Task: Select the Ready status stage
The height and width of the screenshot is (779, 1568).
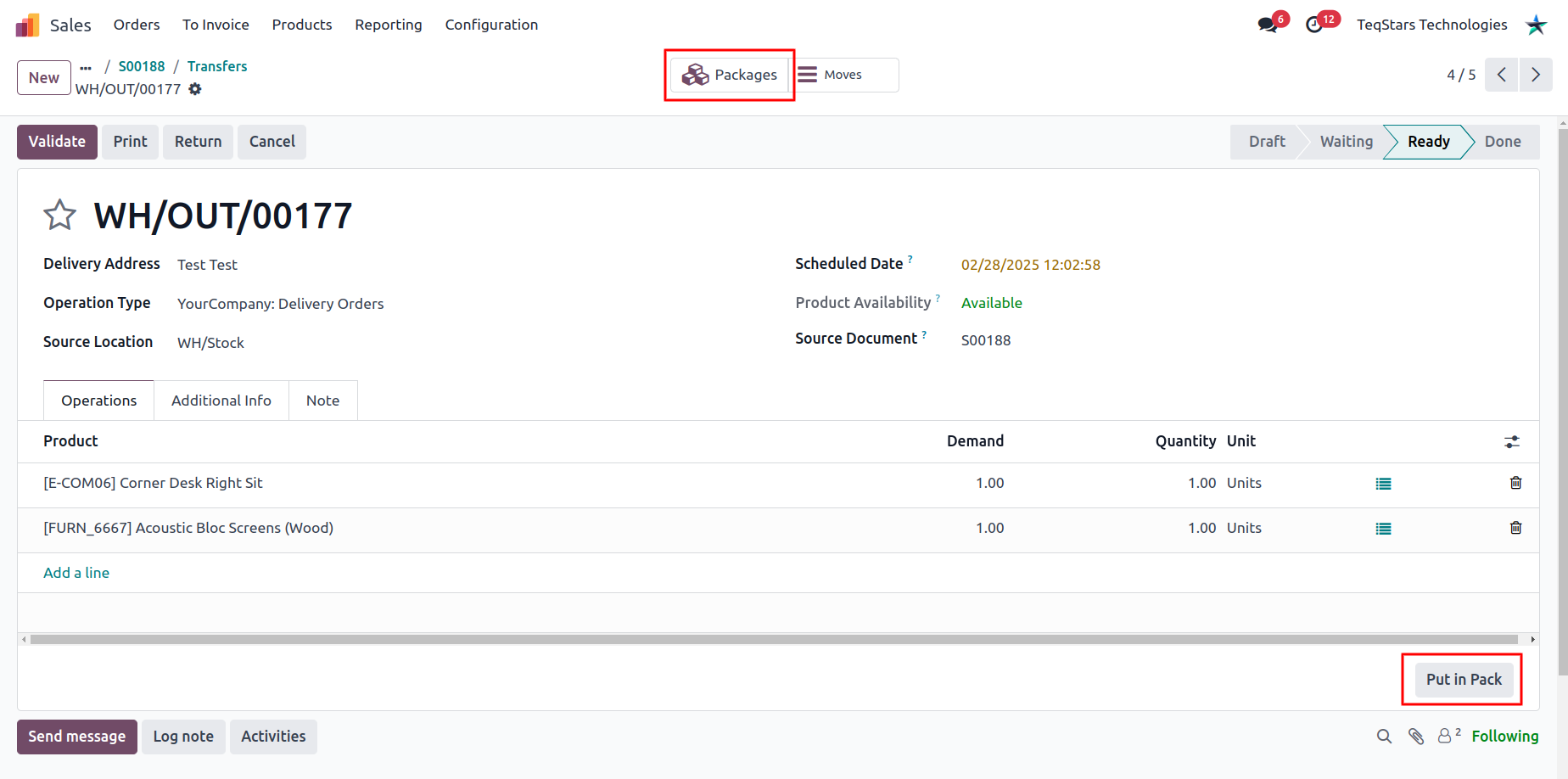Action: click(1429, 142)
